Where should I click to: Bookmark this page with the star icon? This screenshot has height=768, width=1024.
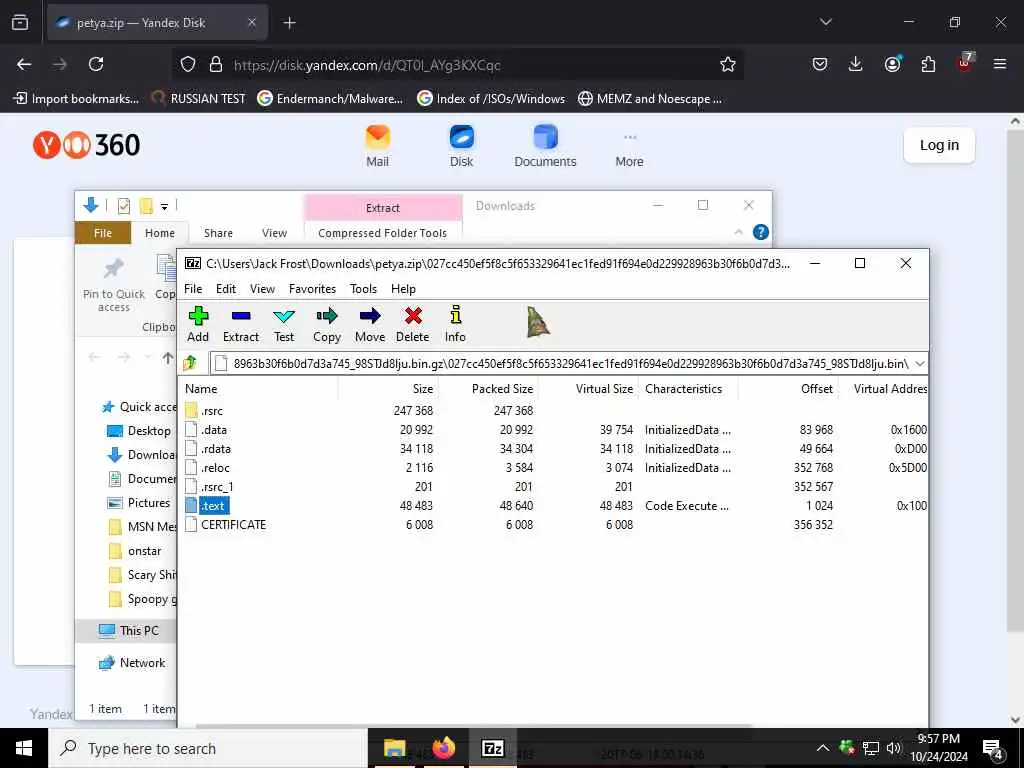click(728, 64)
